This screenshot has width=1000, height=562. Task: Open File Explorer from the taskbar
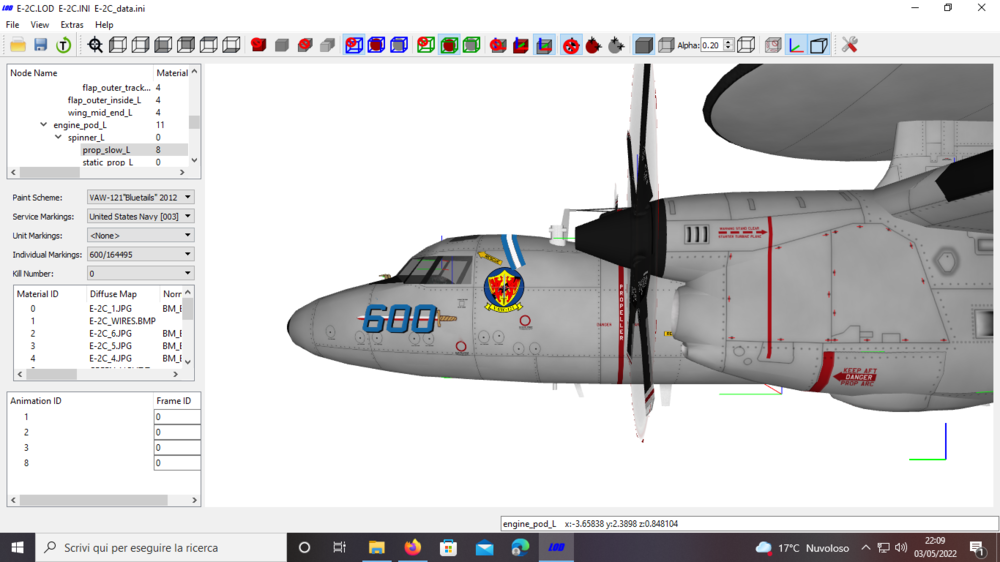click(x=376, y=548)
